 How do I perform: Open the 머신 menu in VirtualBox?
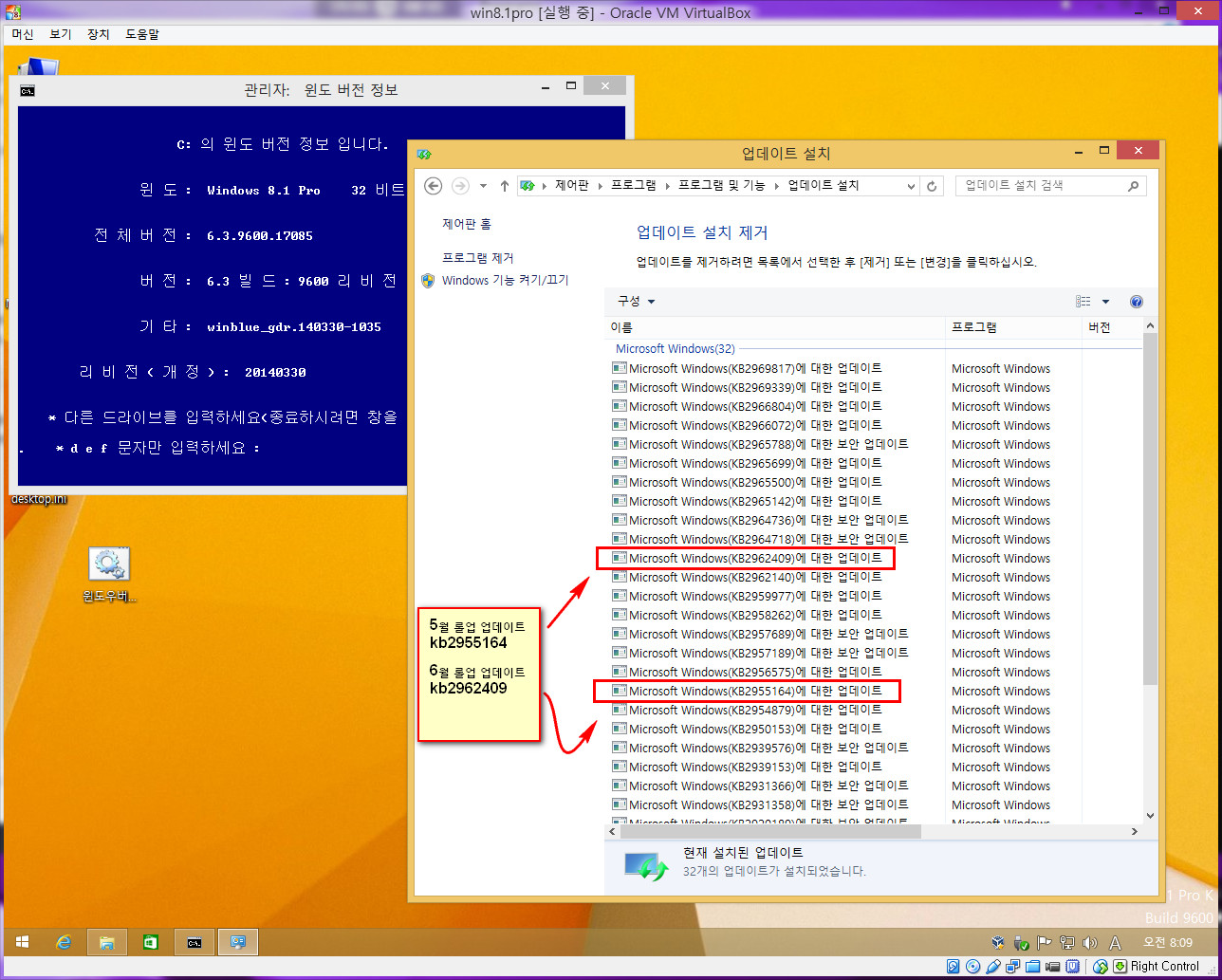[x=23, y=34]
